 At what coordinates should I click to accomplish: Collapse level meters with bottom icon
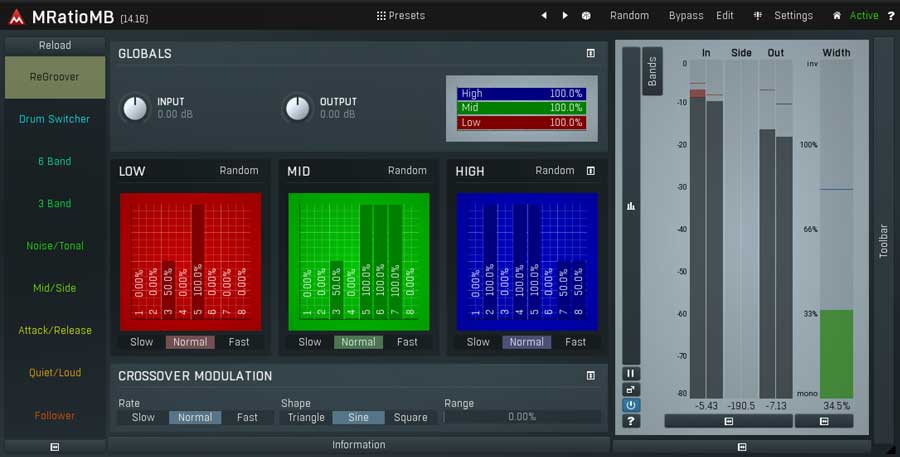(728, 421)
